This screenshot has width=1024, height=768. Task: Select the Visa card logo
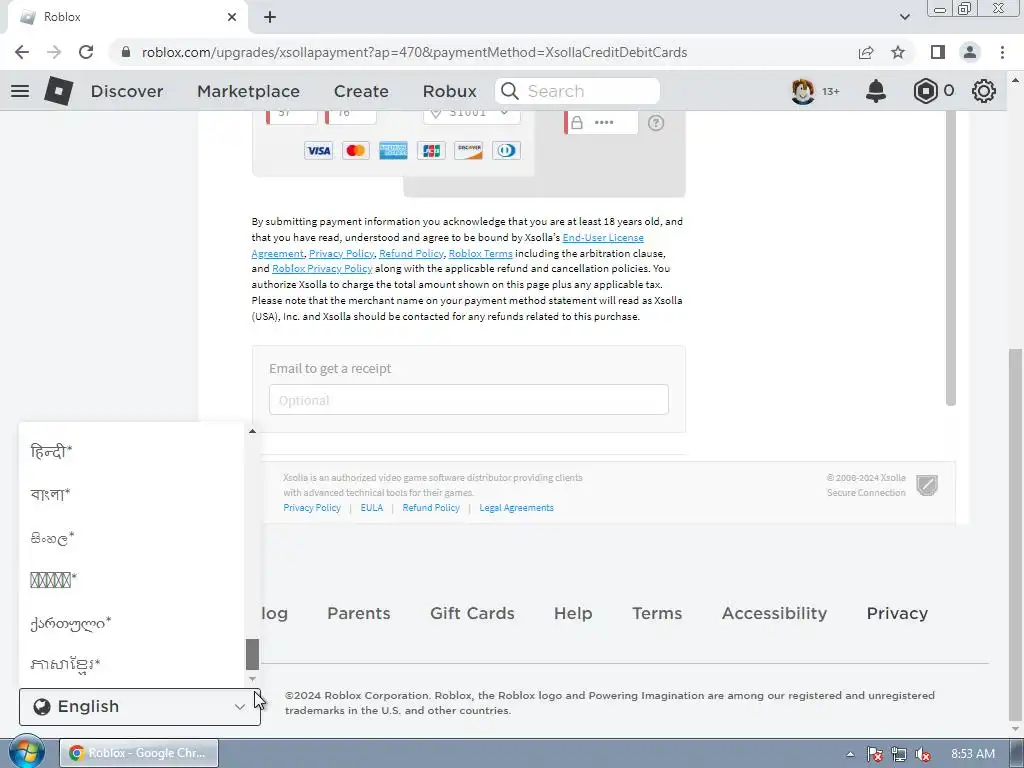[x=319, y=151]
